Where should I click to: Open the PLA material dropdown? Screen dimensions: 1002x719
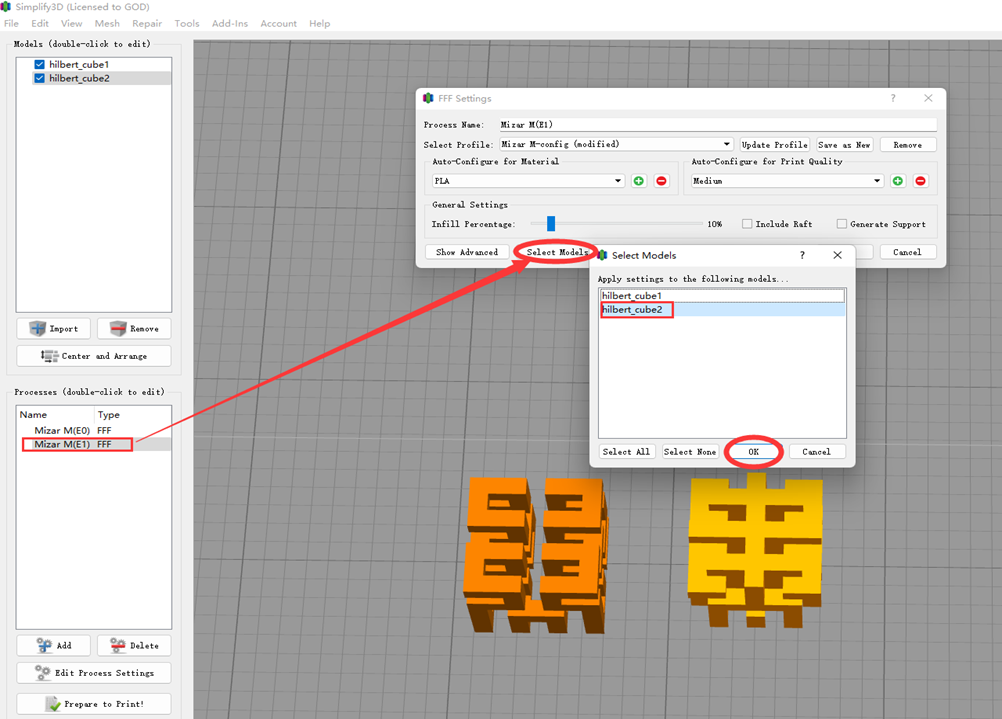[528, 181]
